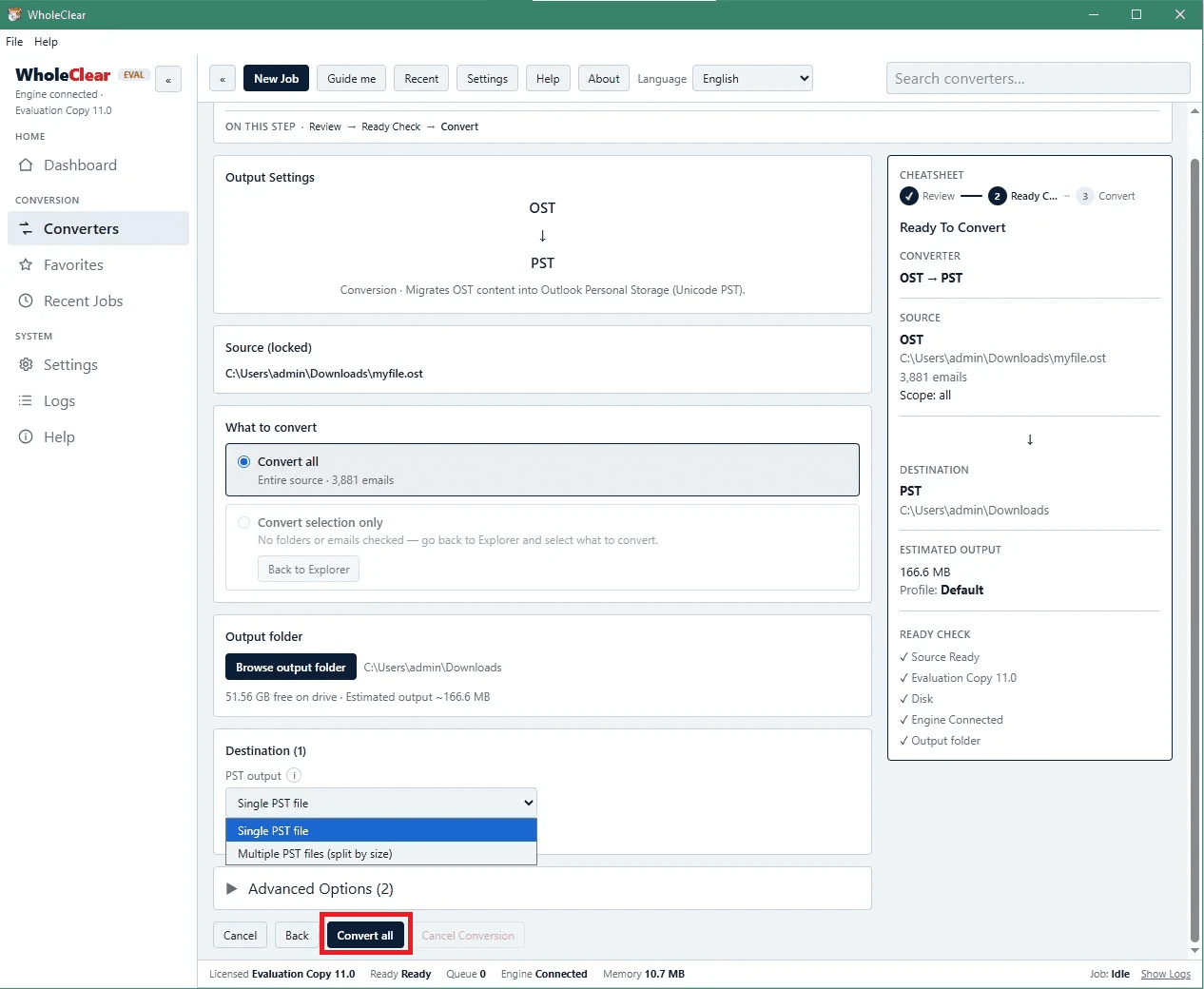Click the 'Source Ready' check item

(x=940, y=657)
